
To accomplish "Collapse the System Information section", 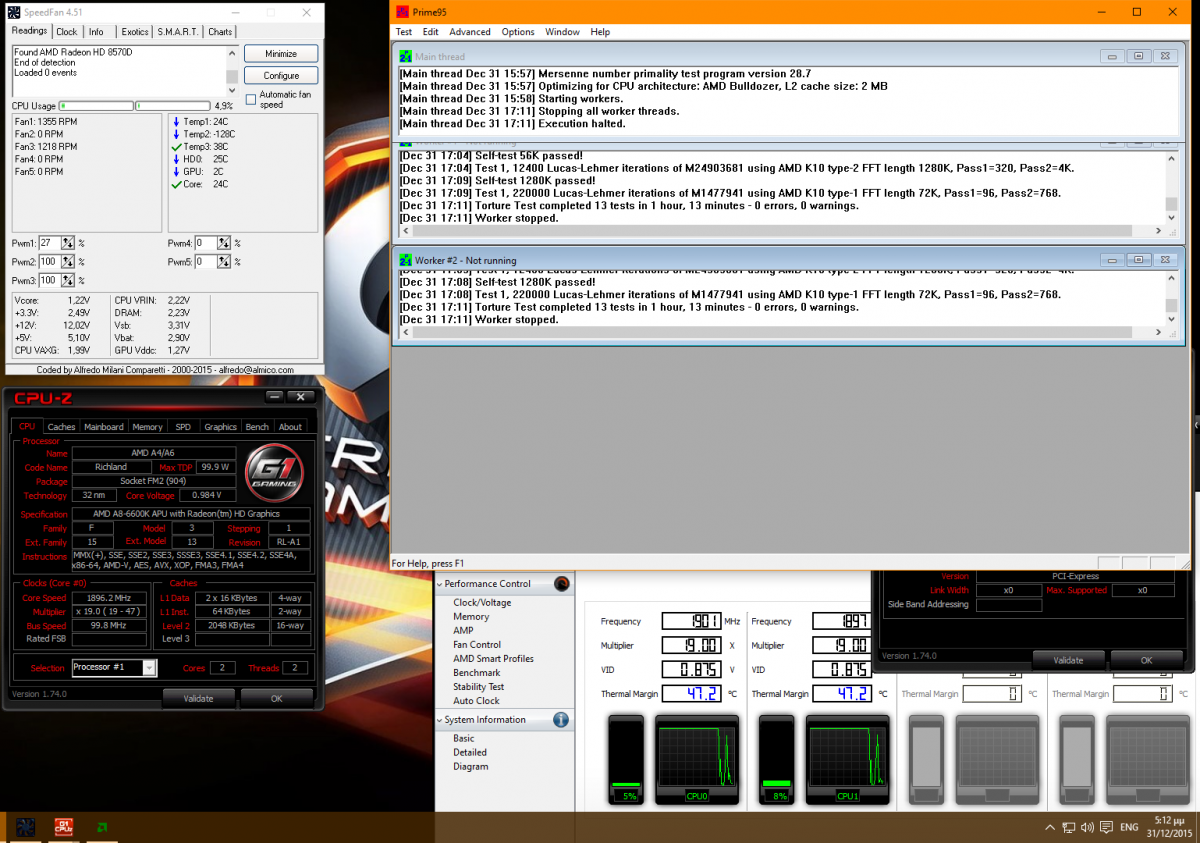I will [440, 720].
